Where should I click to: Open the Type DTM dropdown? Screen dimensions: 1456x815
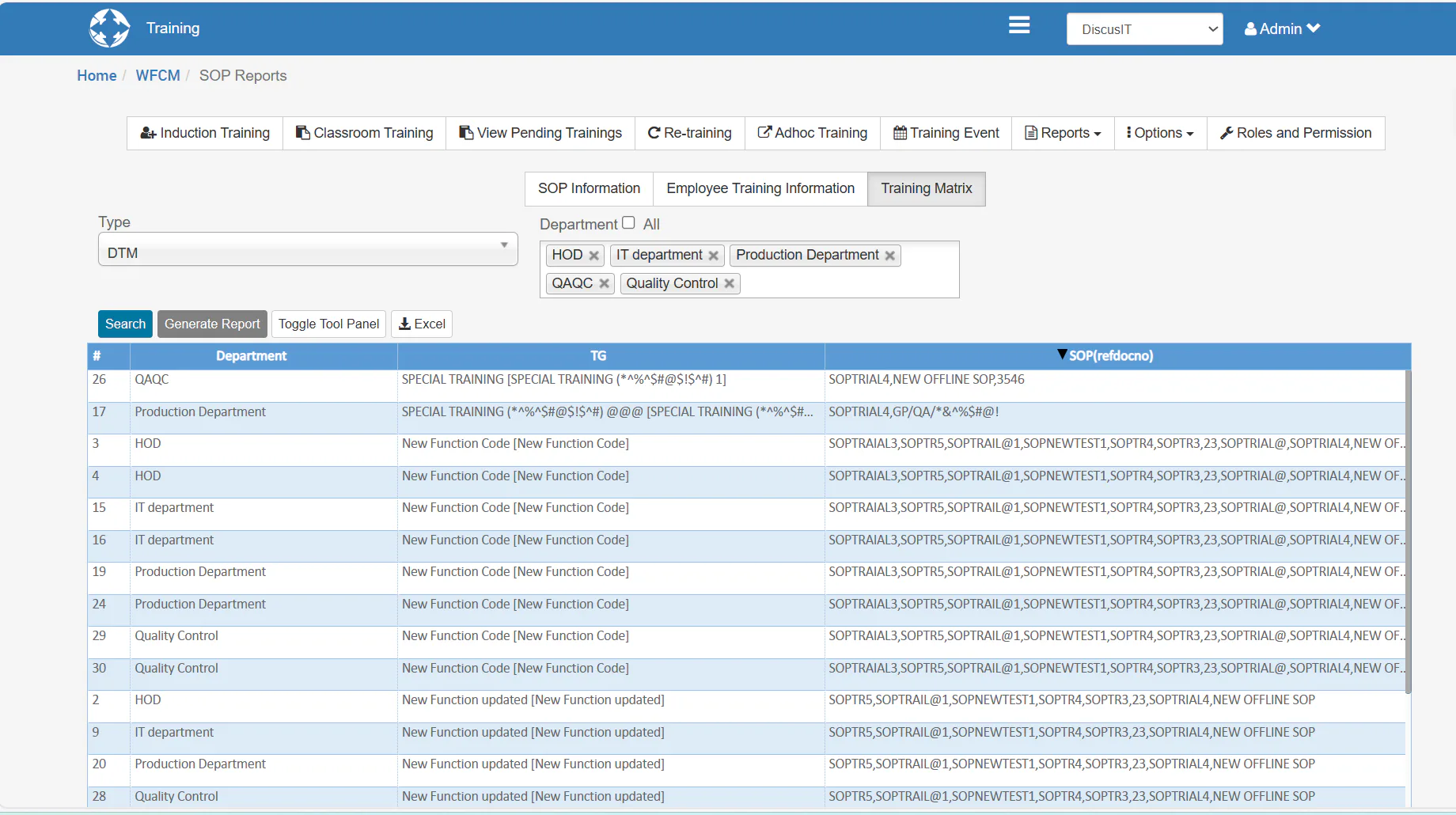308,249
